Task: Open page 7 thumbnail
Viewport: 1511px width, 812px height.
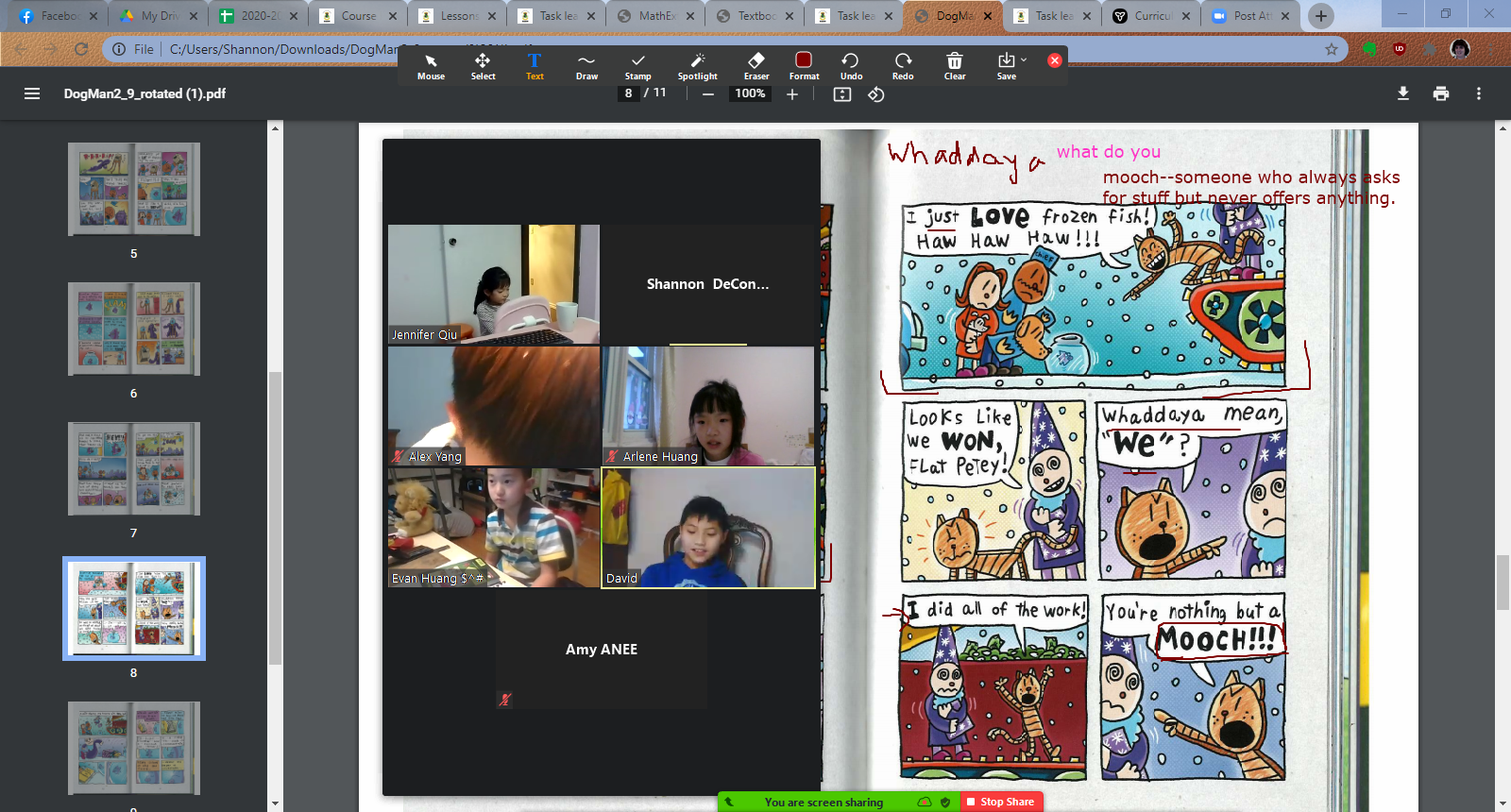Action: 133,468
